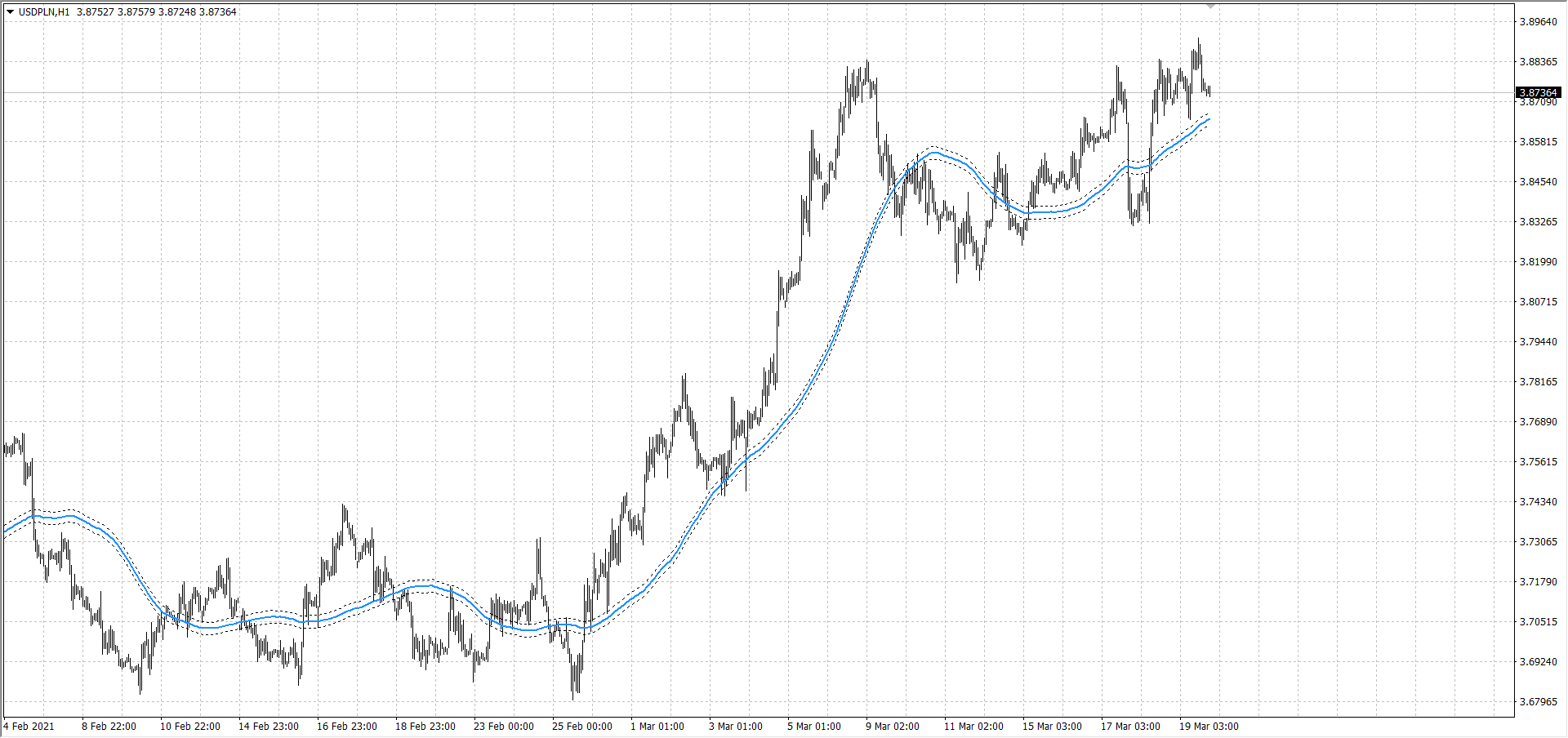1568x738 pixels.
Task: Click the 3.81990 price scale label
Action: click(x=1538, y=262)
